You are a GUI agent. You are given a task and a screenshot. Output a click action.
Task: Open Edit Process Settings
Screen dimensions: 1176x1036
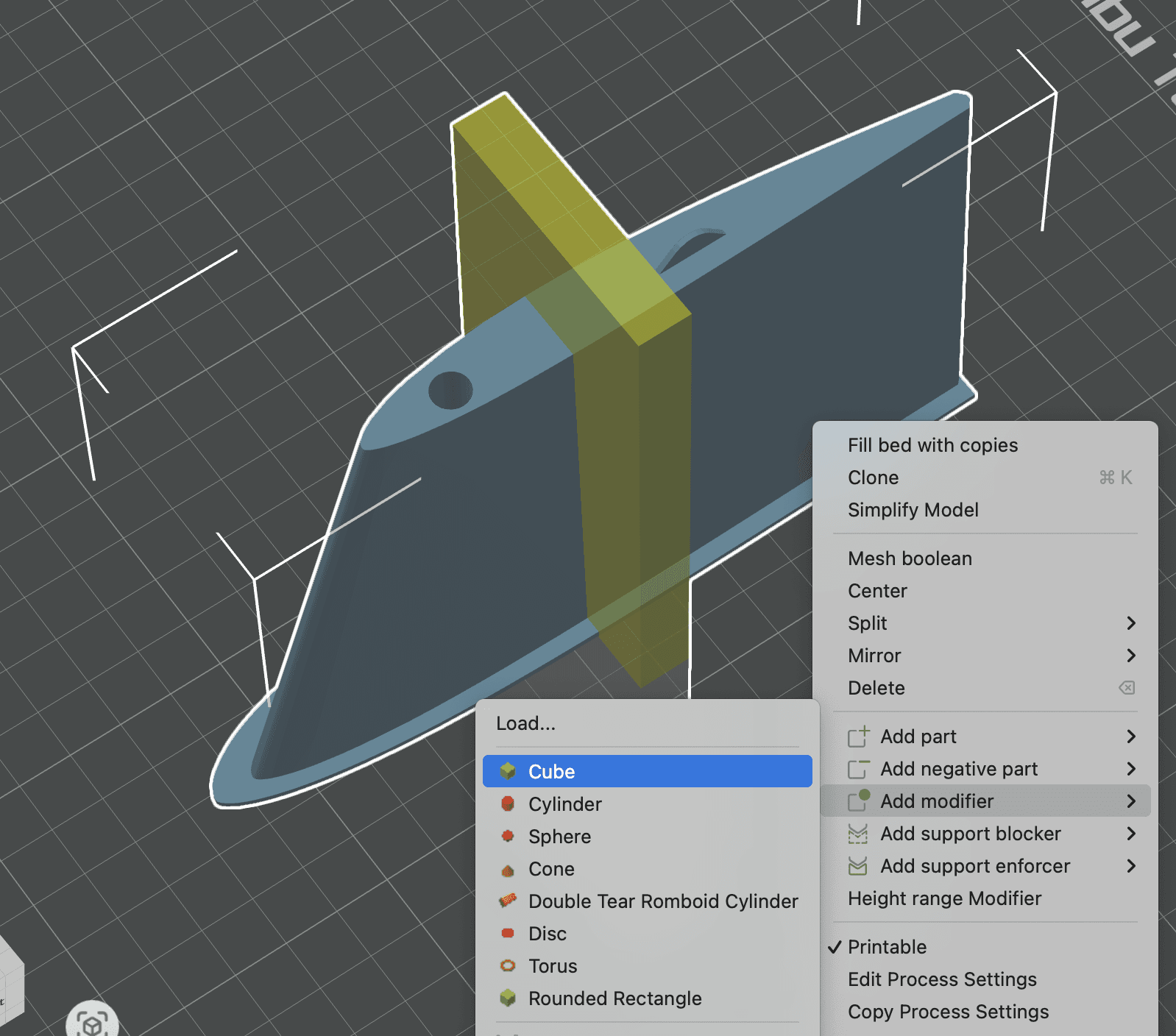point(985,979)
